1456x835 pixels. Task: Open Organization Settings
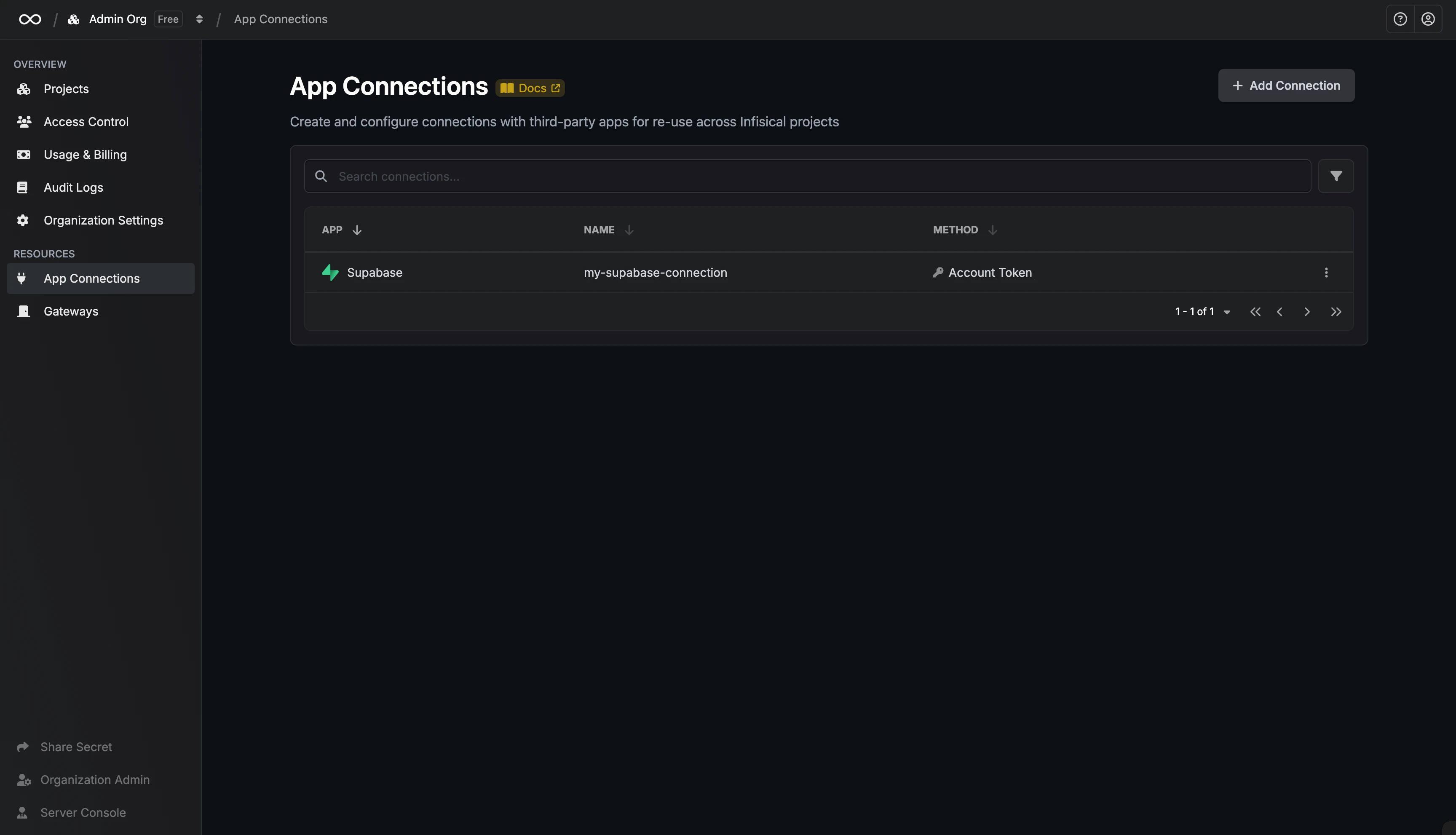click(x=100, y=220)
